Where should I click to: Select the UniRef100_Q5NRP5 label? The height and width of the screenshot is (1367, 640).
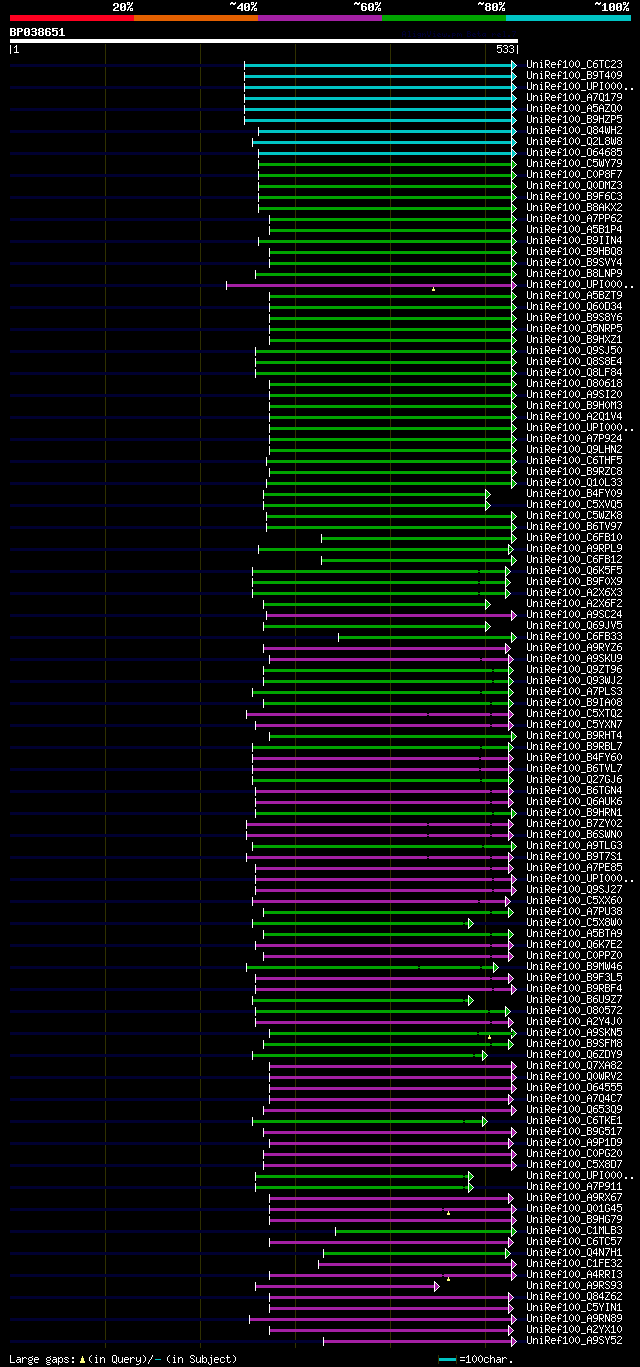pyautogui.click(x=574, y=329)
